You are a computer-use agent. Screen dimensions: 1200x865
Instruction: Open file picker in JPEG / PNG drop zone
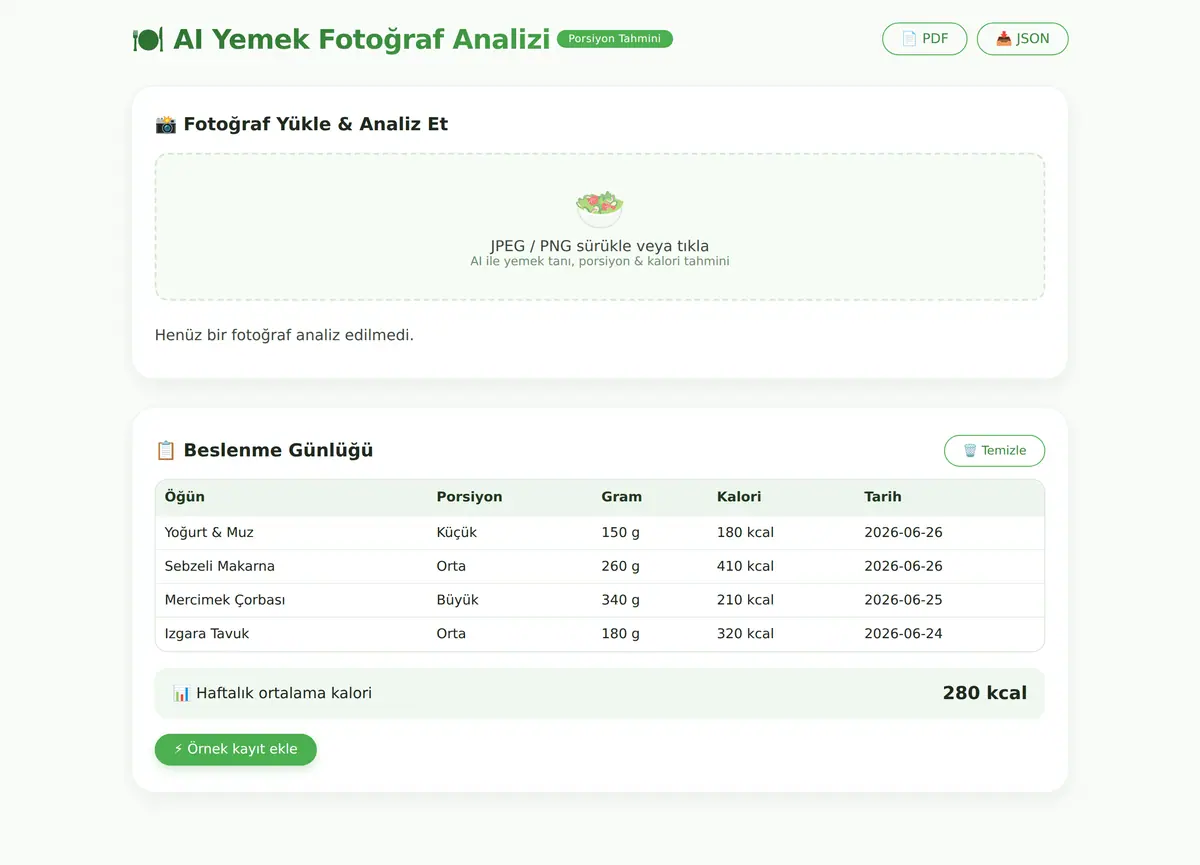[600, 227]
